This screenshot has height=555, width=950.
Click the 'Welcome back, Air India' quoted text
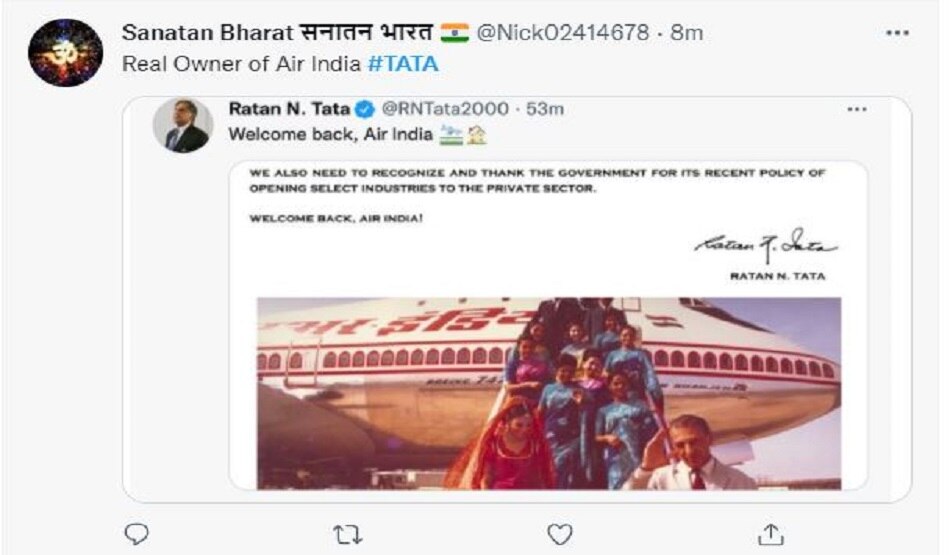pyautogui.click(x=331, y=134)
